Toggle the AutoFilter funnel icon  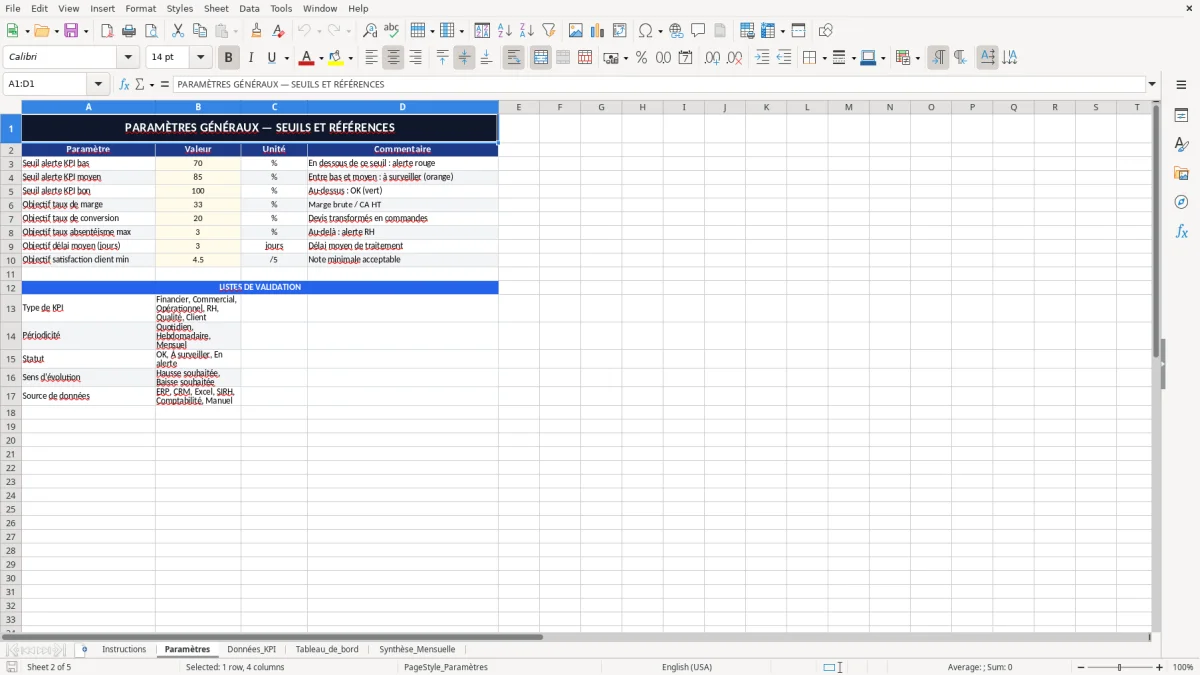548,31
